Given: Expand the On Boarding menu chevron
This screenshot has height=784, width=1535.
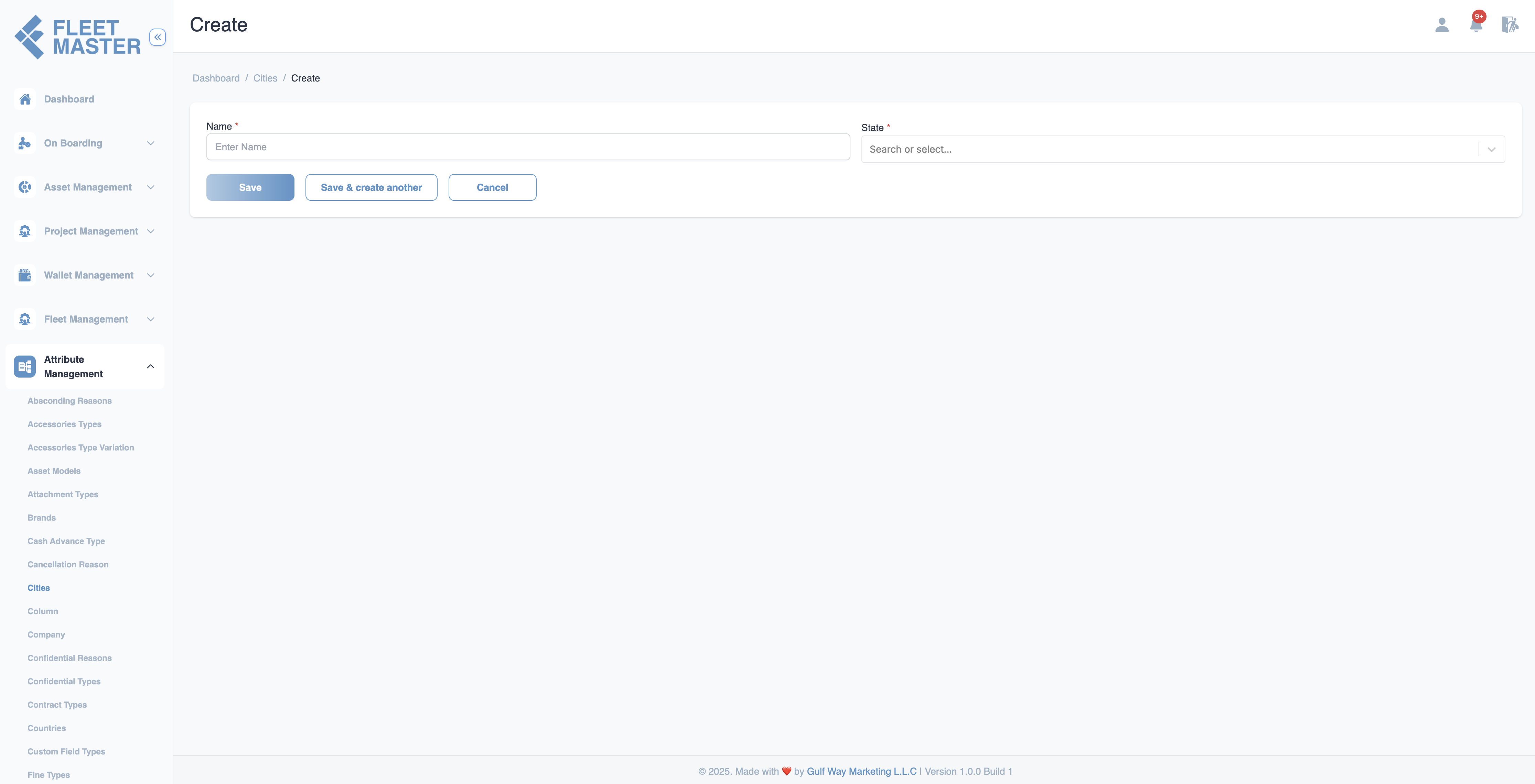Looking at the screenshot, I should coord(151,143).
